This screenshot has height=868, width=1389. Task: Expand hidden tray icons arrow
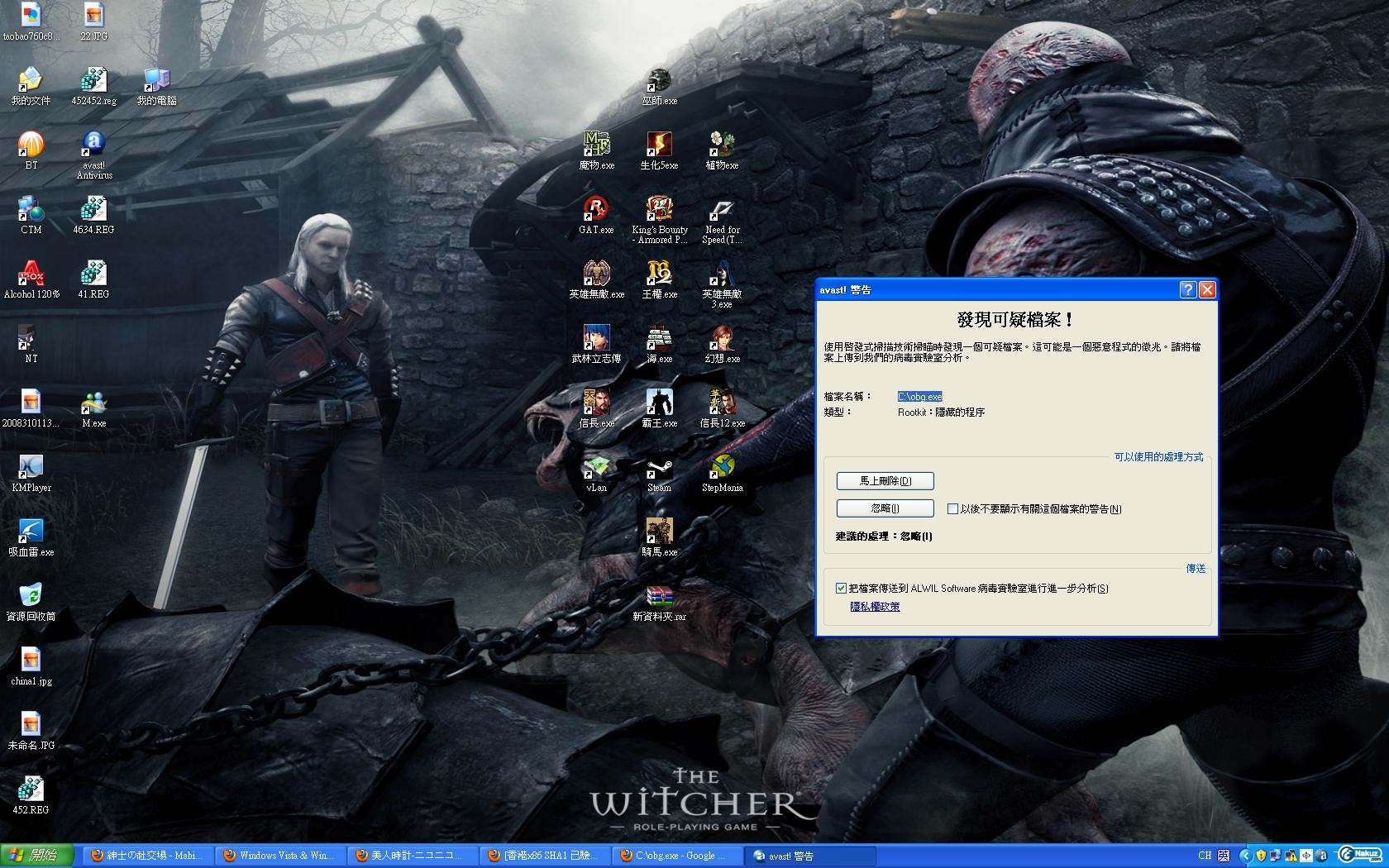(1245, 856)
